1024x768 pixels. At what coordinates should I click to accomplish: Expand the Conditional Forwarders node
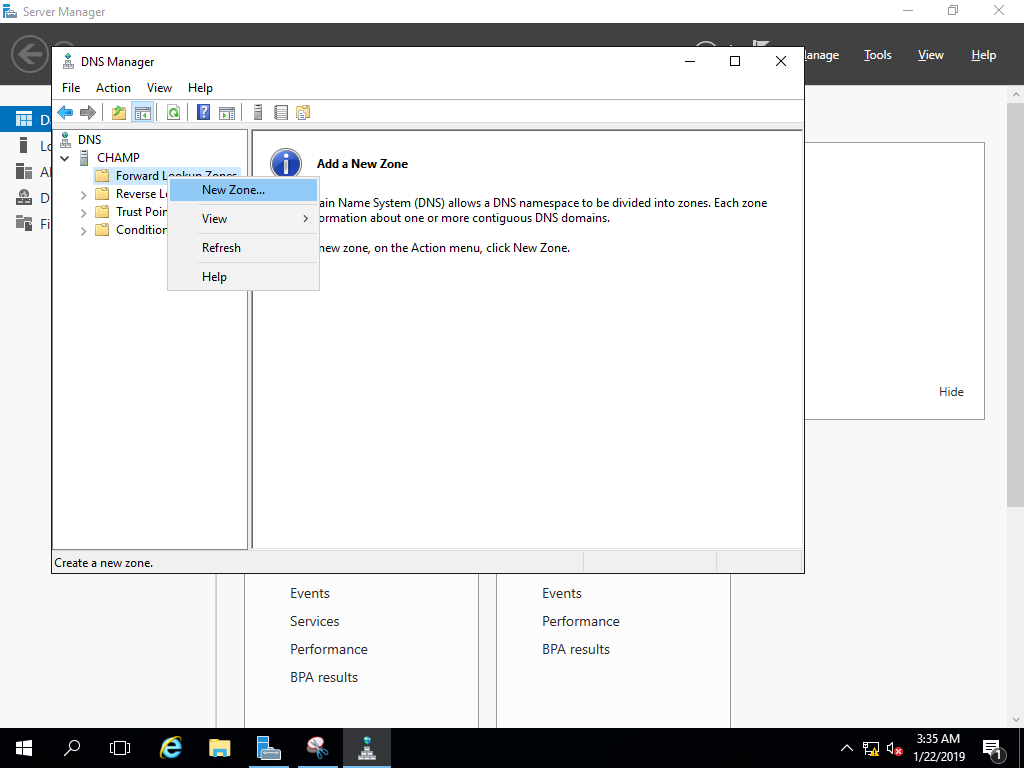click(83, 231)
